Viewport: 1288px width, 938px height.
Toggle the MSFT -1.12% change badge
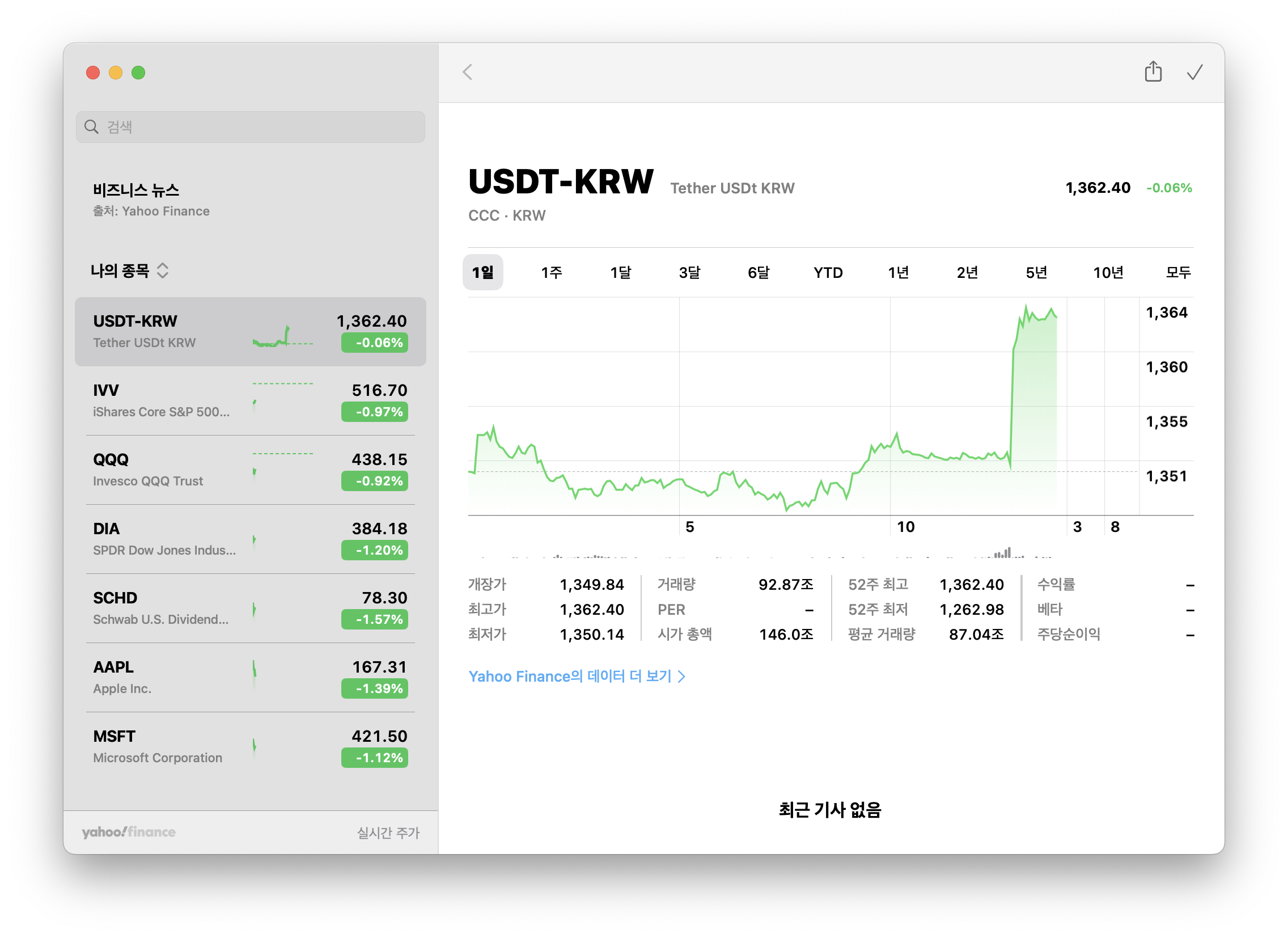[x=374, y=757]
